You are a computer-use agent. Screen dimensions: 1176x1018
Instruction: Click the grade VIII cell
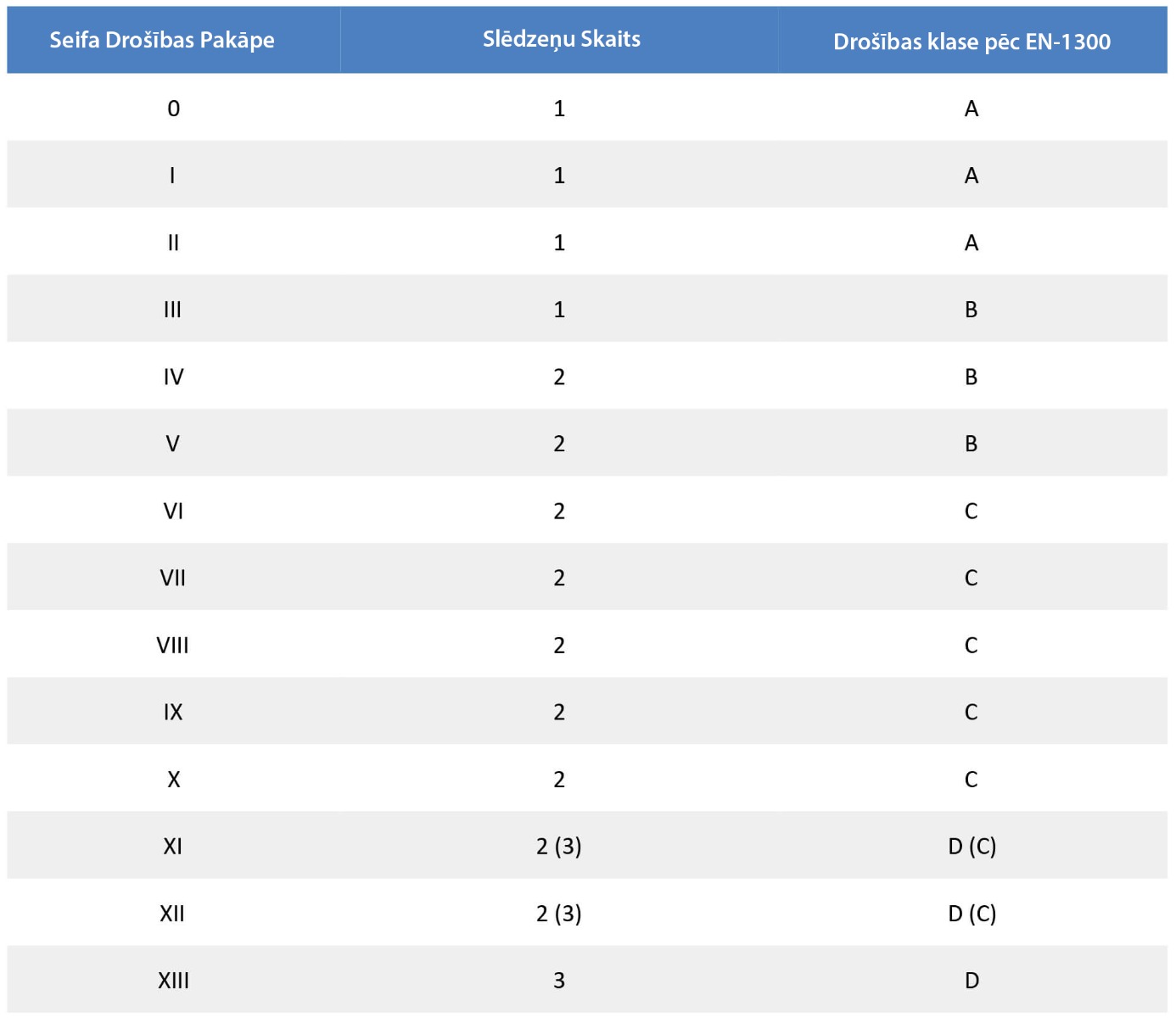172,646
